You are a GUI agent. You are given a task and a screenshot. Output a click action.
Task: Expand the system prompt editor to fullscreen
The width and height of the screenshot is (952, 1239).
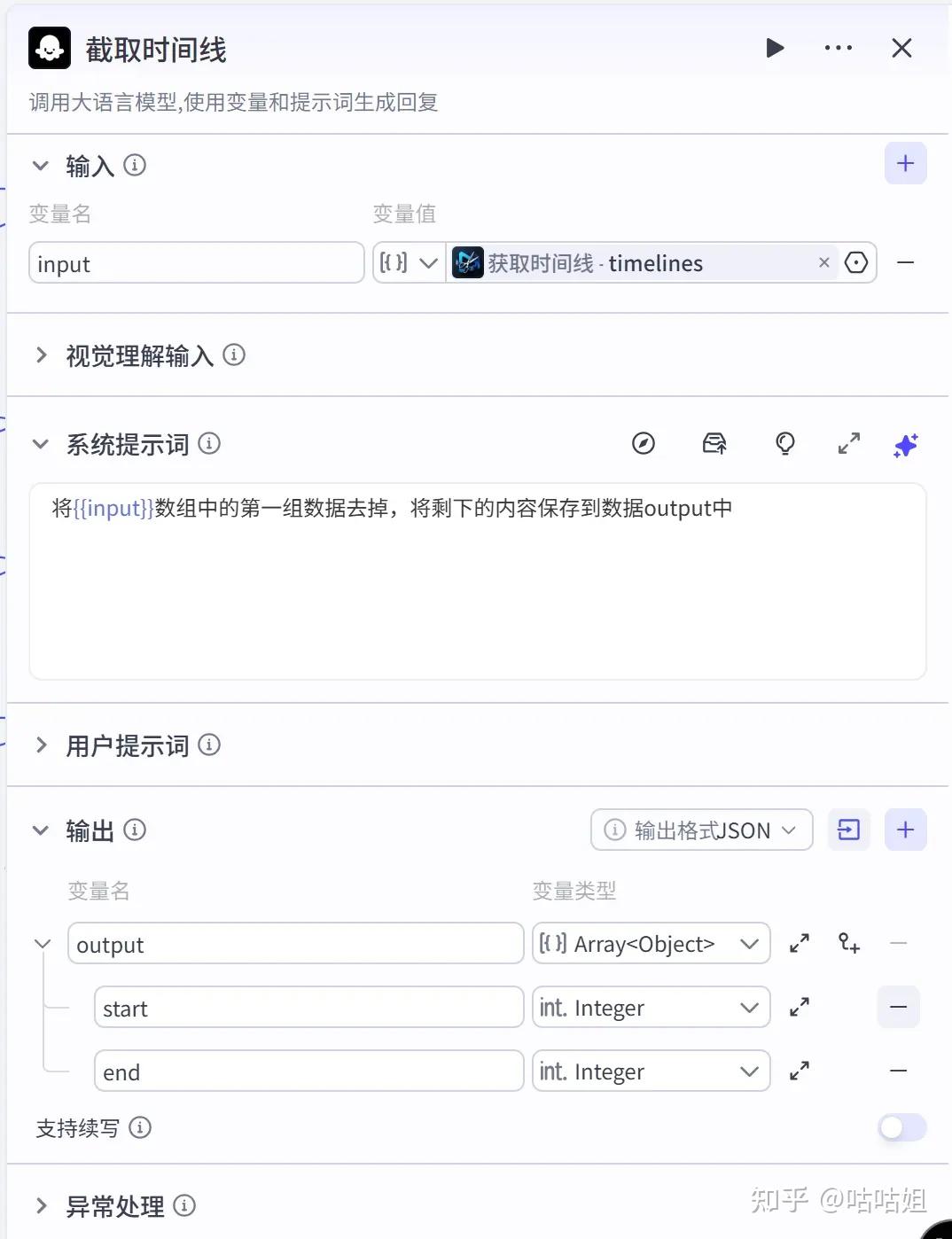click(849, 443)
